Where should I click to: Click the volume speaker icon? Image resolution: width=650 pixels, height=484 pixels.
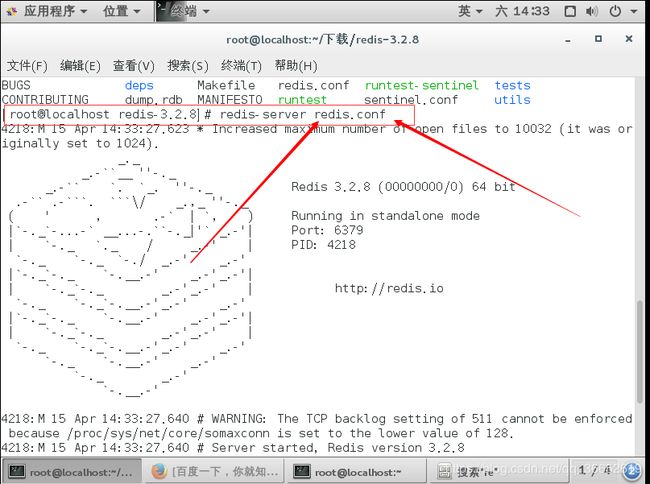tap(592, 11)
